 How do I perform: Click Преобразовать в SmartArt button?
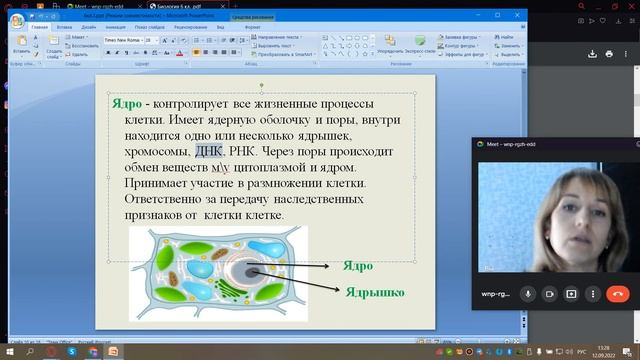283,54
